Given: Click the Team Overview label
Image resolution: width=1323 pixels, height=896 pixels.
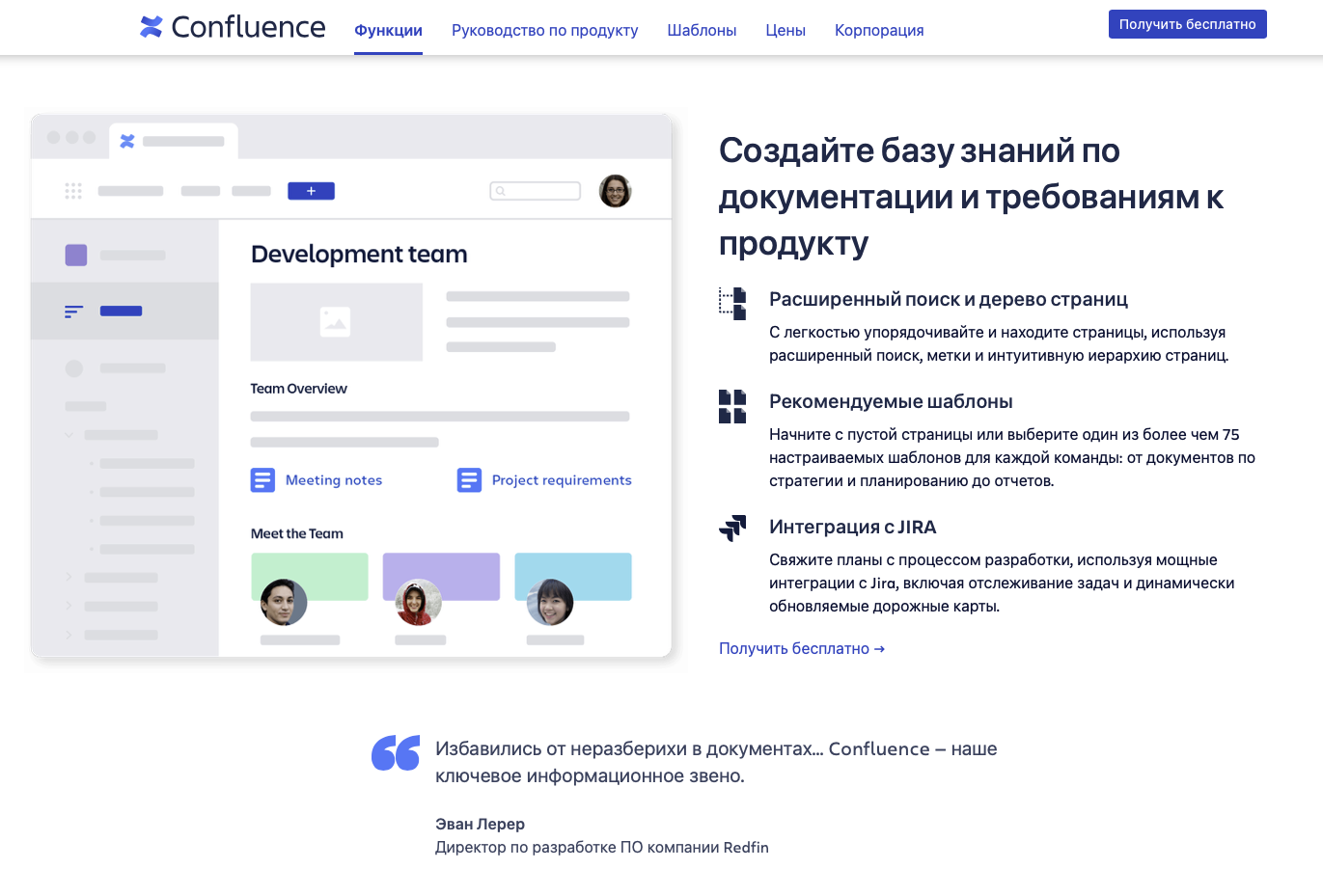Looking at the screenshot, I should point(298,389).
